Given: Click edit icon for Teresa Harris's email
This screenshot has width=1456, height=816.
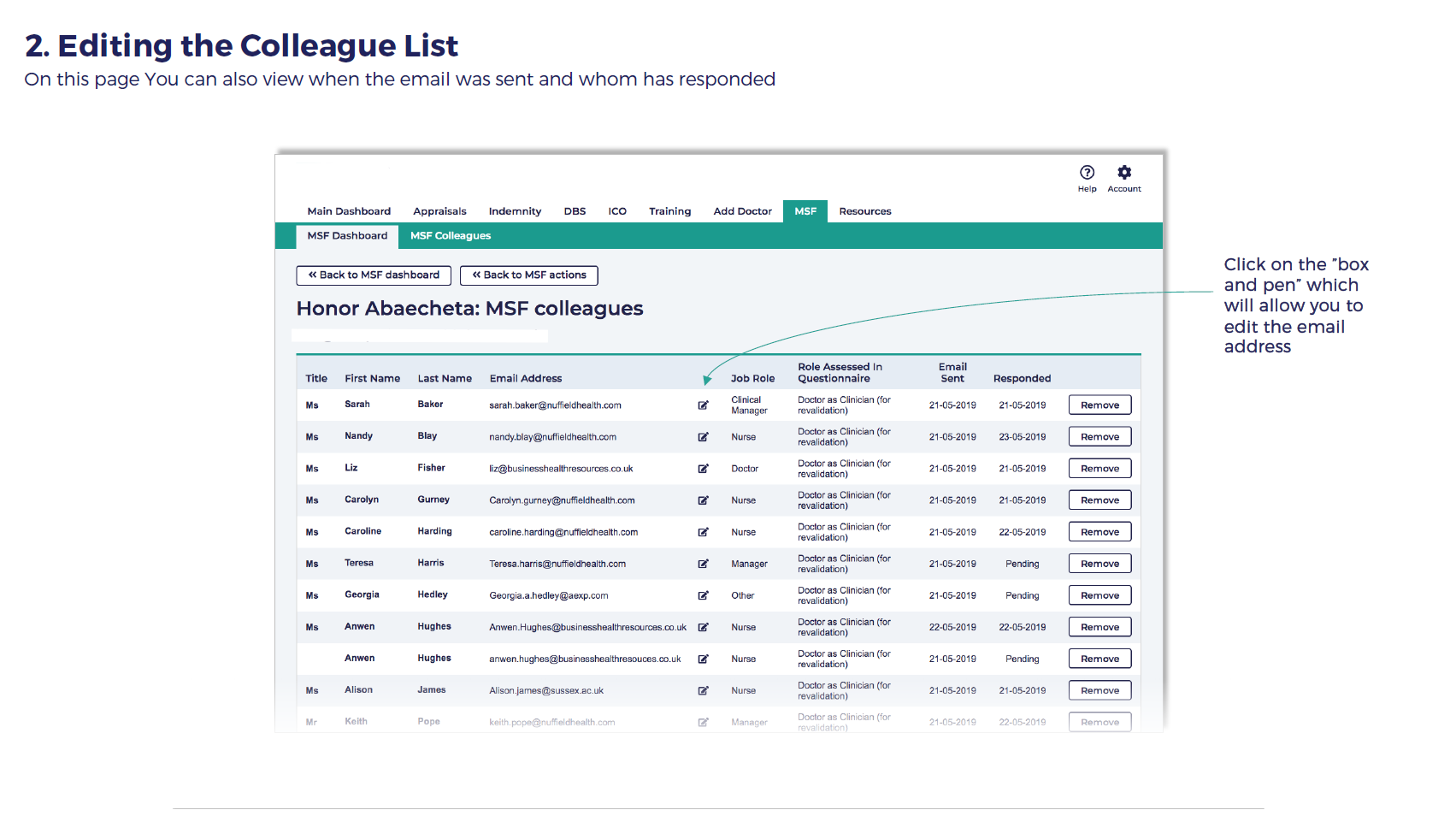Looking at the screenshot, I should tap(703, 564).
